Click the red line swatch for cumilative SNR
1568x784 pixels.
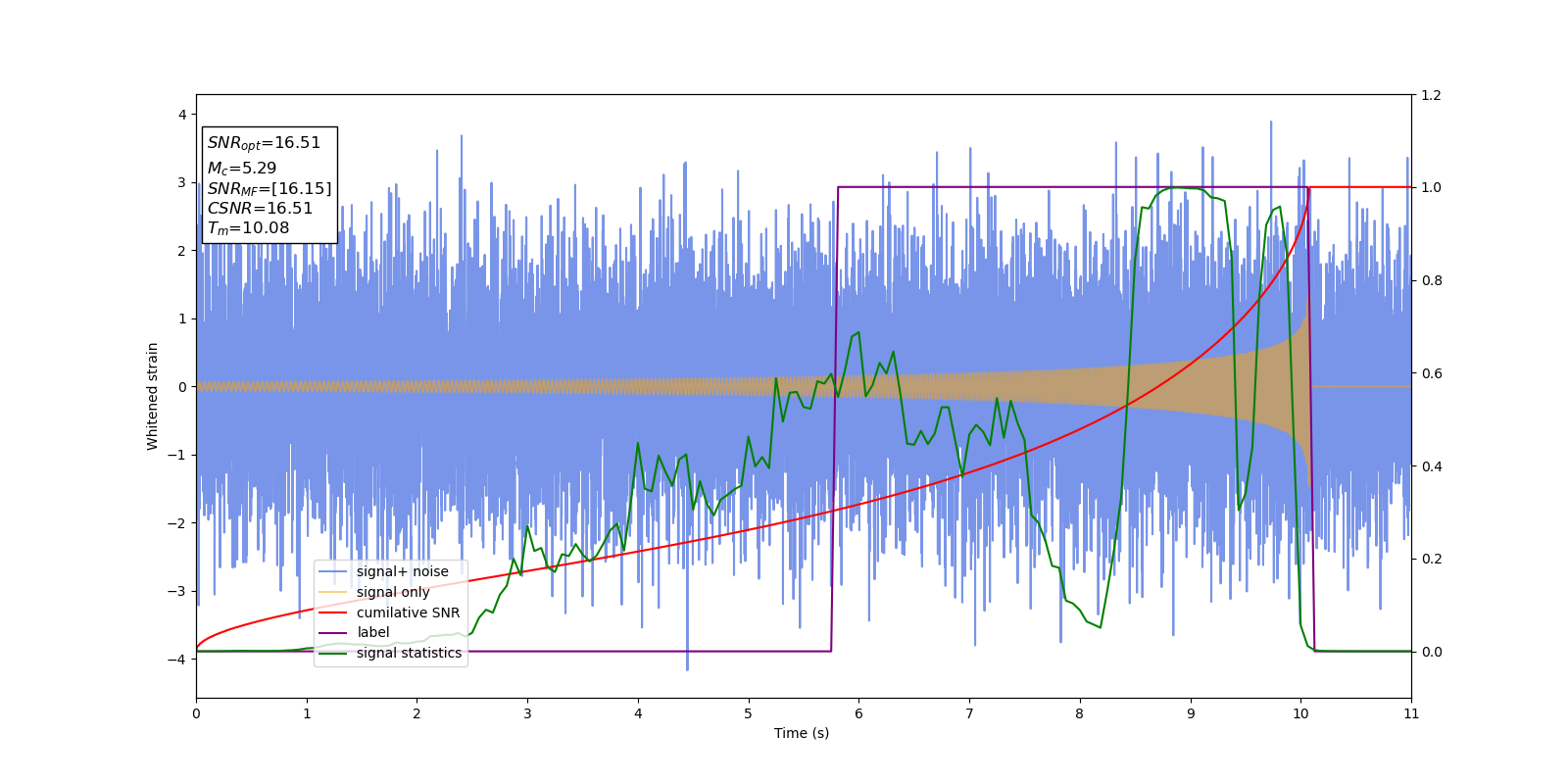333,612
